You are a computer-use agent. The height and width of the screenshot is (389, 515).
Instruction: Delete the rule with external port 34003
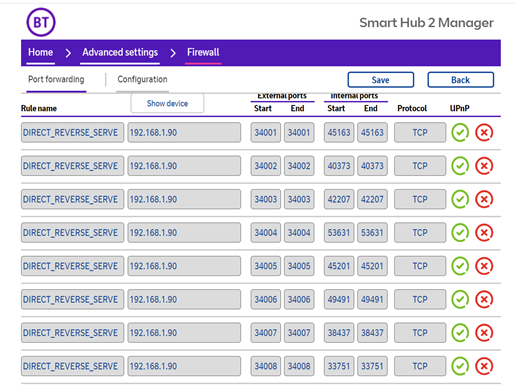484,199
